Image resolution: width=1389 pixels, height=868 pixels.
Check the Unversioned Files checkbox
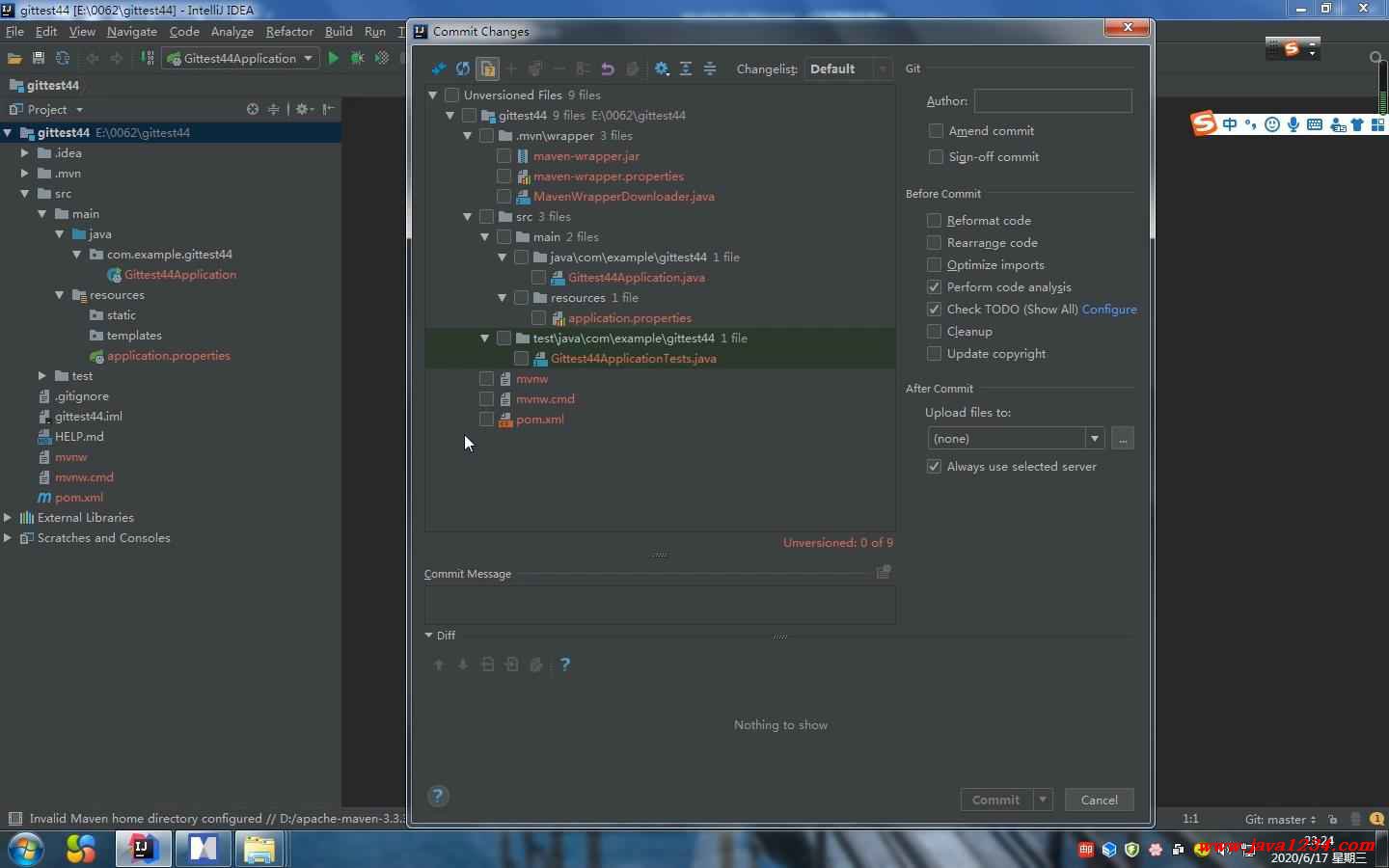(x=451, y=95)
